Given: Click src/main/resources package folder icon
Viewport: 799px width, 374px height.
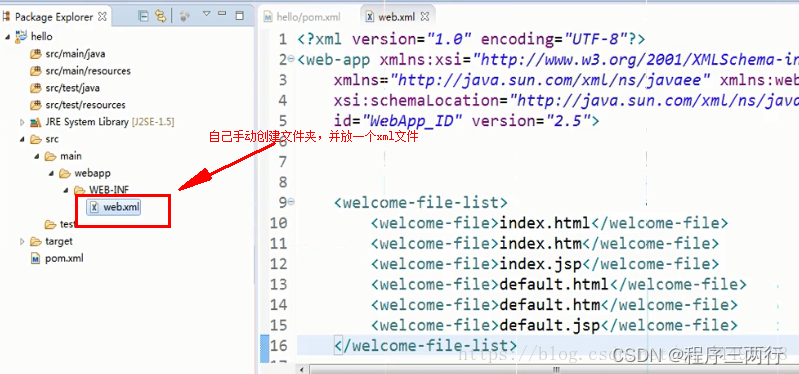Looking at the screenshot, I should click(x=35, y=71).
